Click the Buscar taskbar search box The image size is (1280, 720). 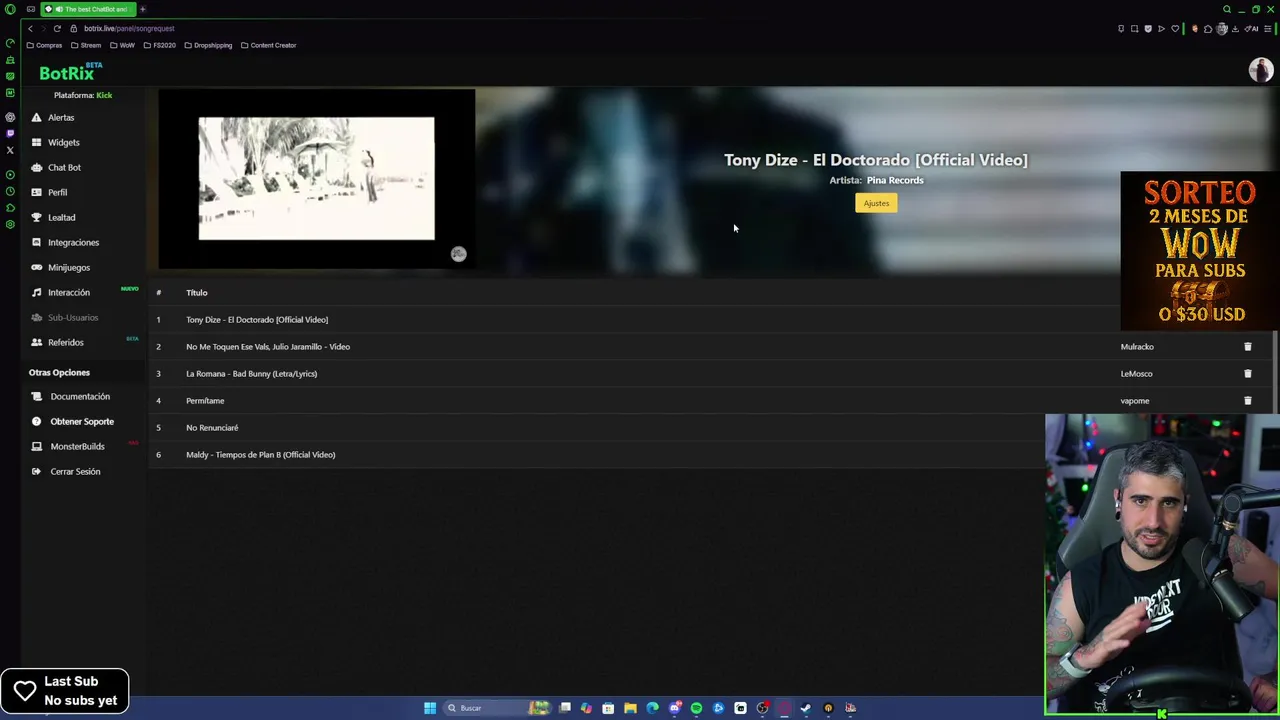[x=496, y=708]
